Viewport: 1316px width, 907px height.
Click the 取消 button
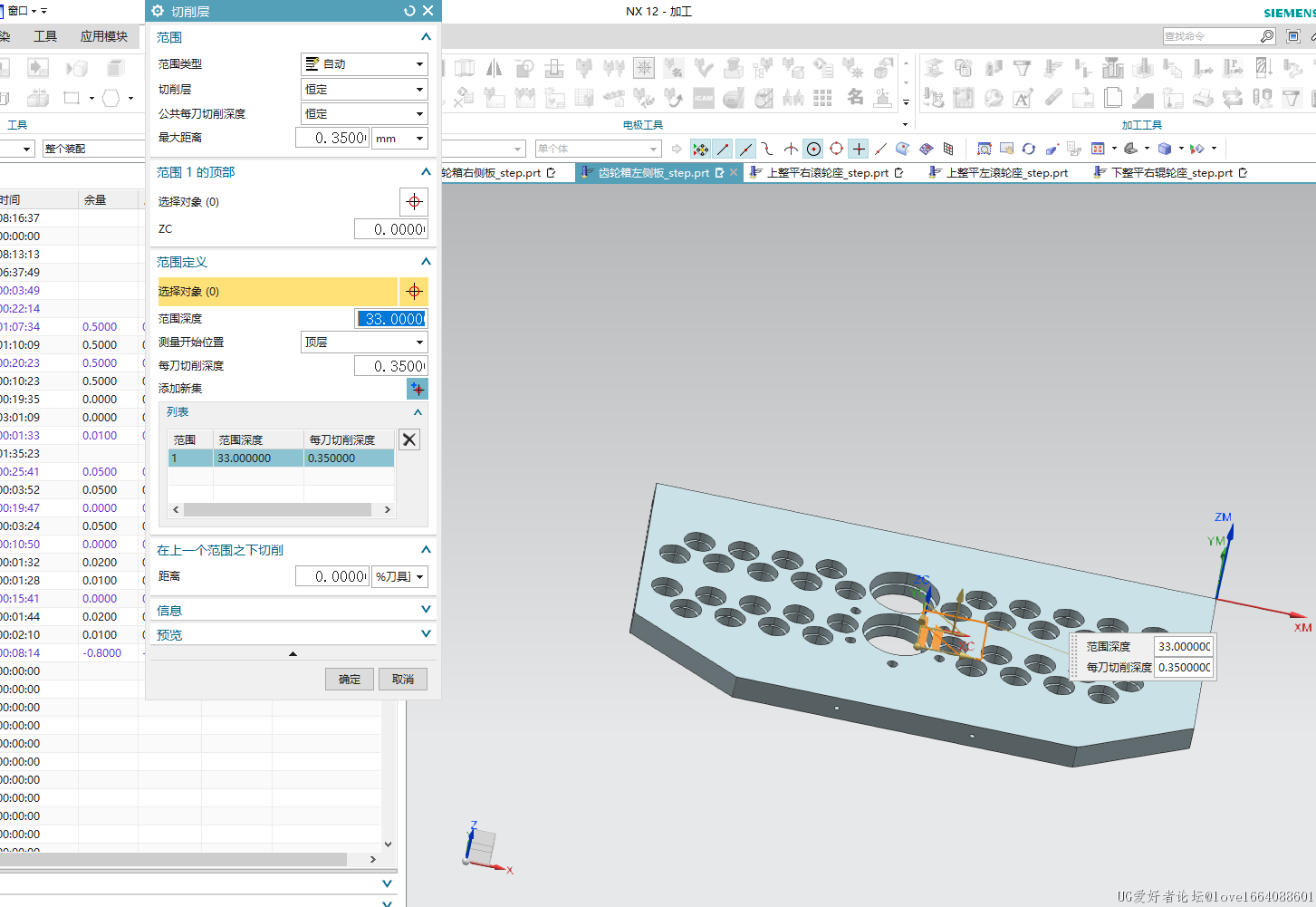coord(403,680)
